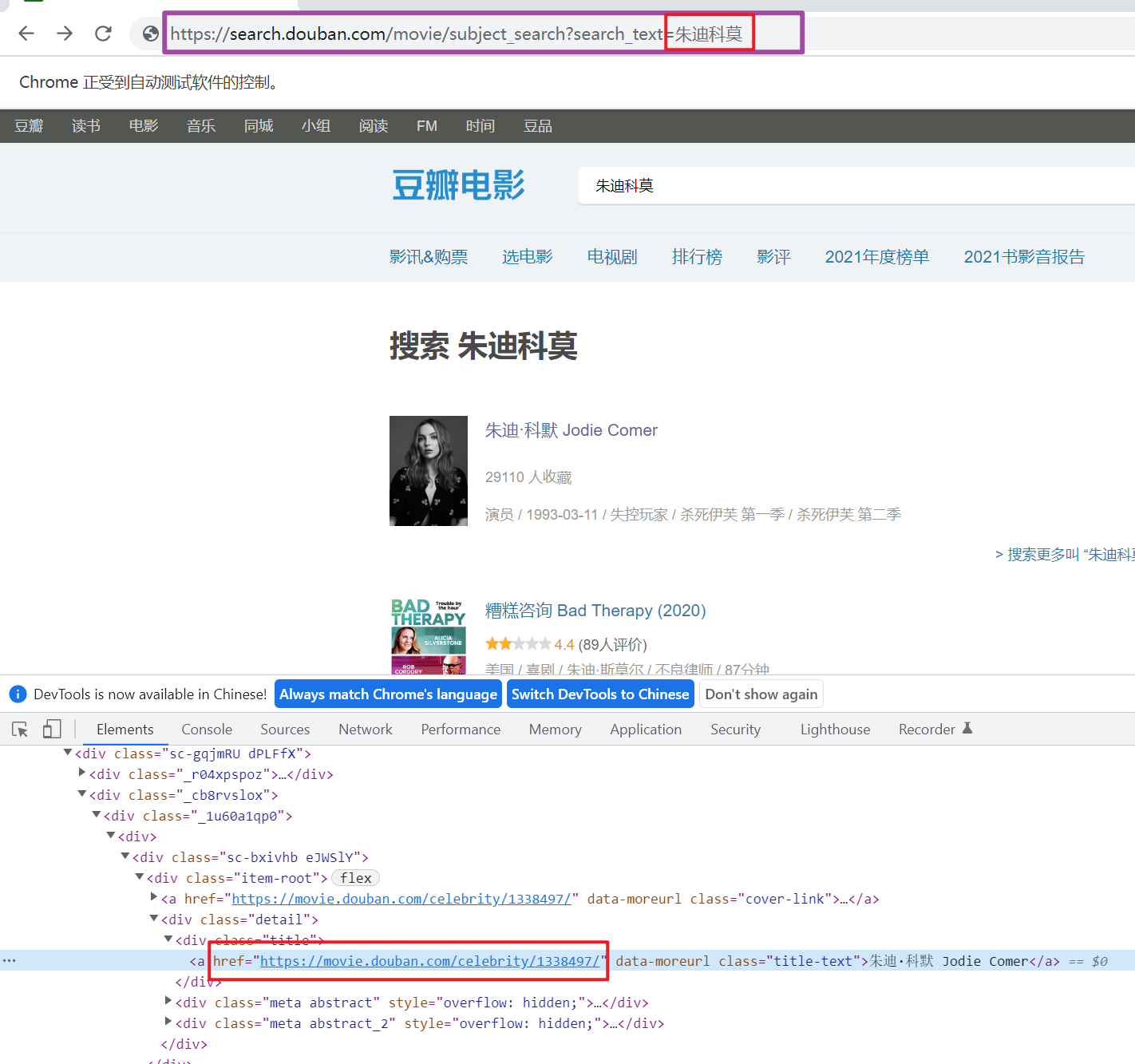Open FM in the top navigation
Screen dimensions: 1135x1064
[x=427, y=126]
